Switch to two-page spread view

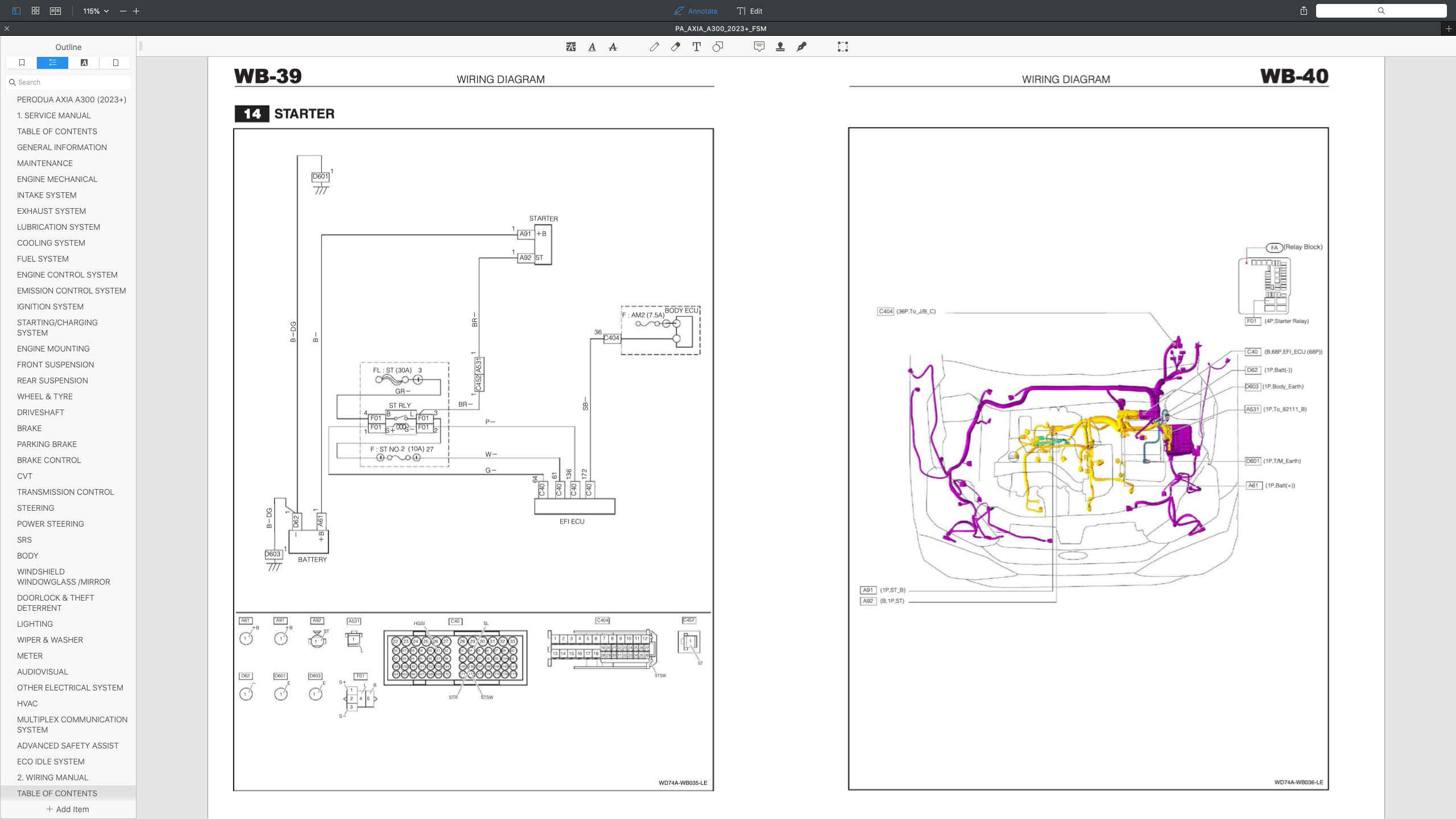click(55, 10)
